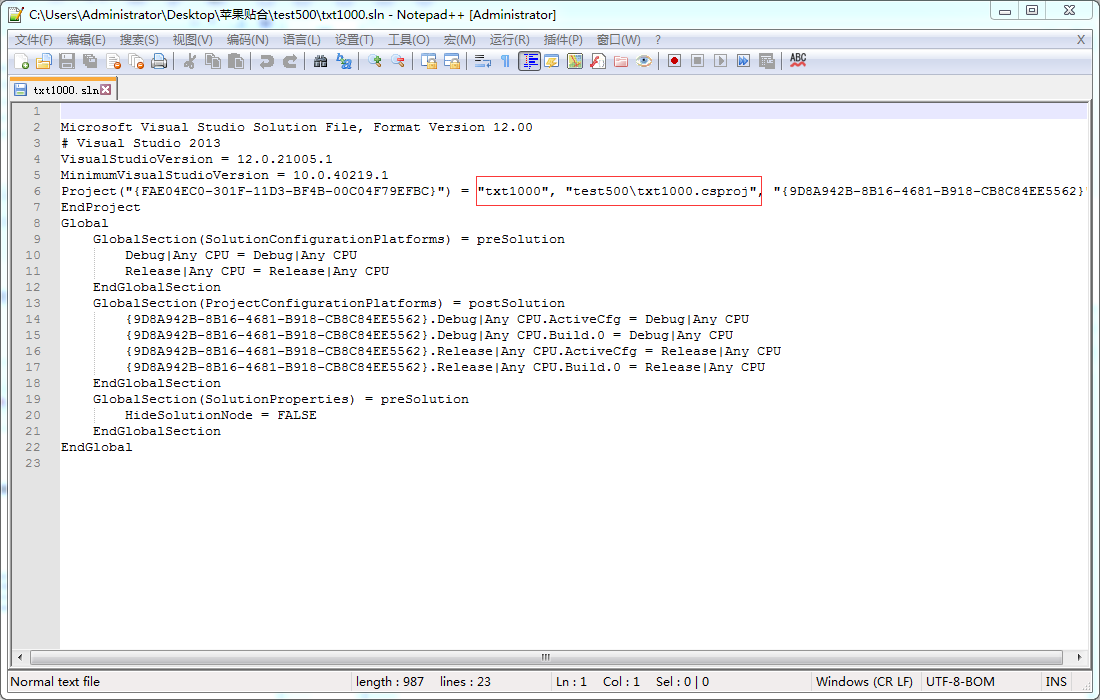
Task: Open Find using the binoculars icon
Action: pyautogui.click(x=320, y=61)
